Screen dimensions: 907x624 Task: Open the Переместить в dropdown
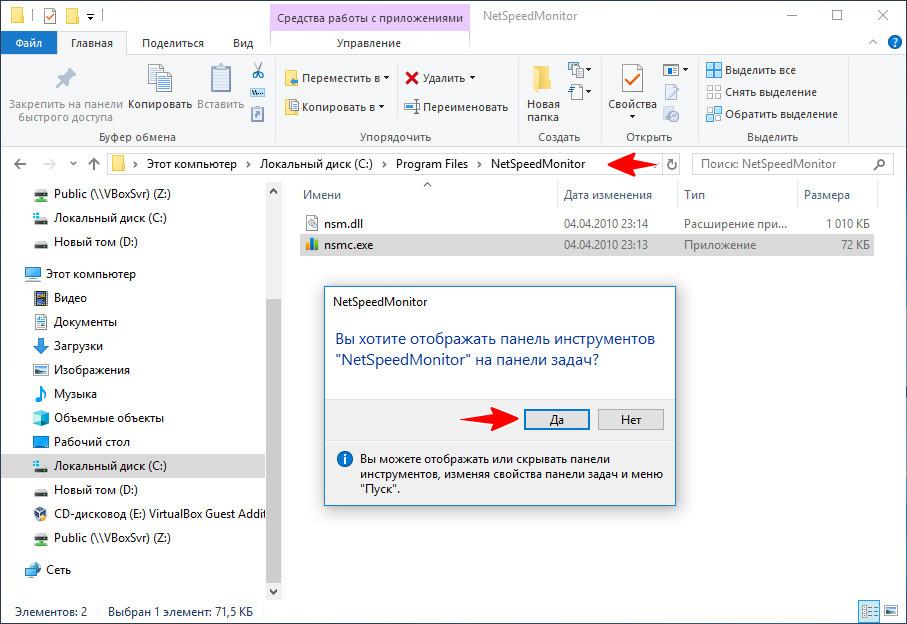[337, 78]
